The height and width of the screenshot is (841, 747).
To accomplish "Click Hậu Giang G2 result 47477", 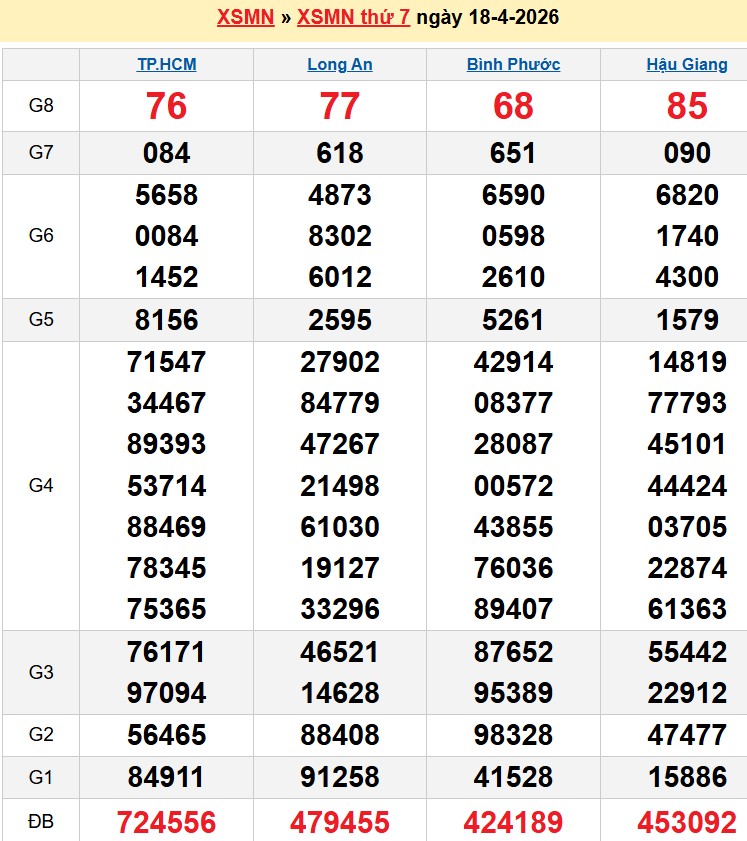I will 687,735.
